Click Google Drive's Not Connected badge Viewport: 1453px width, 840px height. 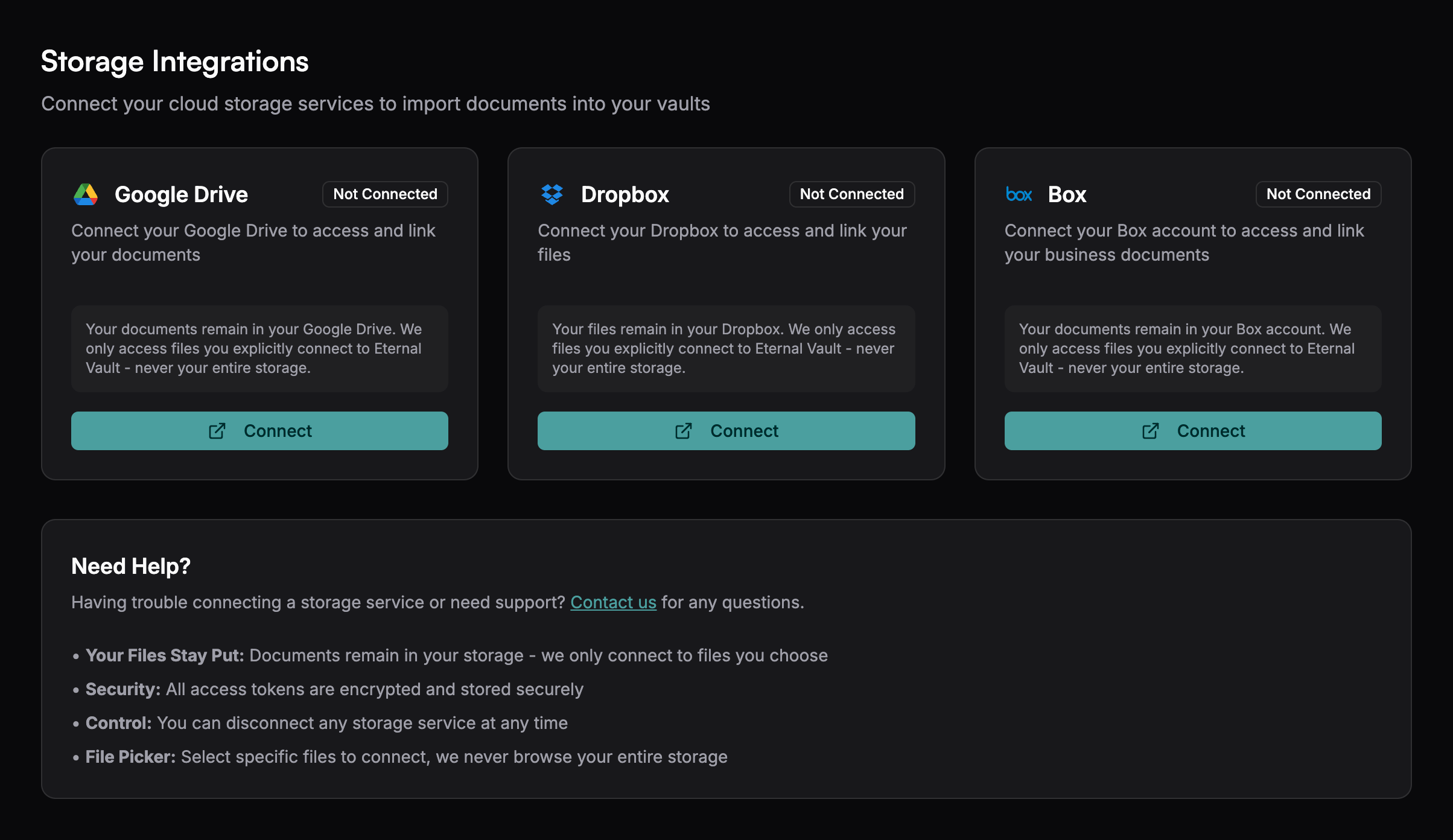[x=385, y=194]
